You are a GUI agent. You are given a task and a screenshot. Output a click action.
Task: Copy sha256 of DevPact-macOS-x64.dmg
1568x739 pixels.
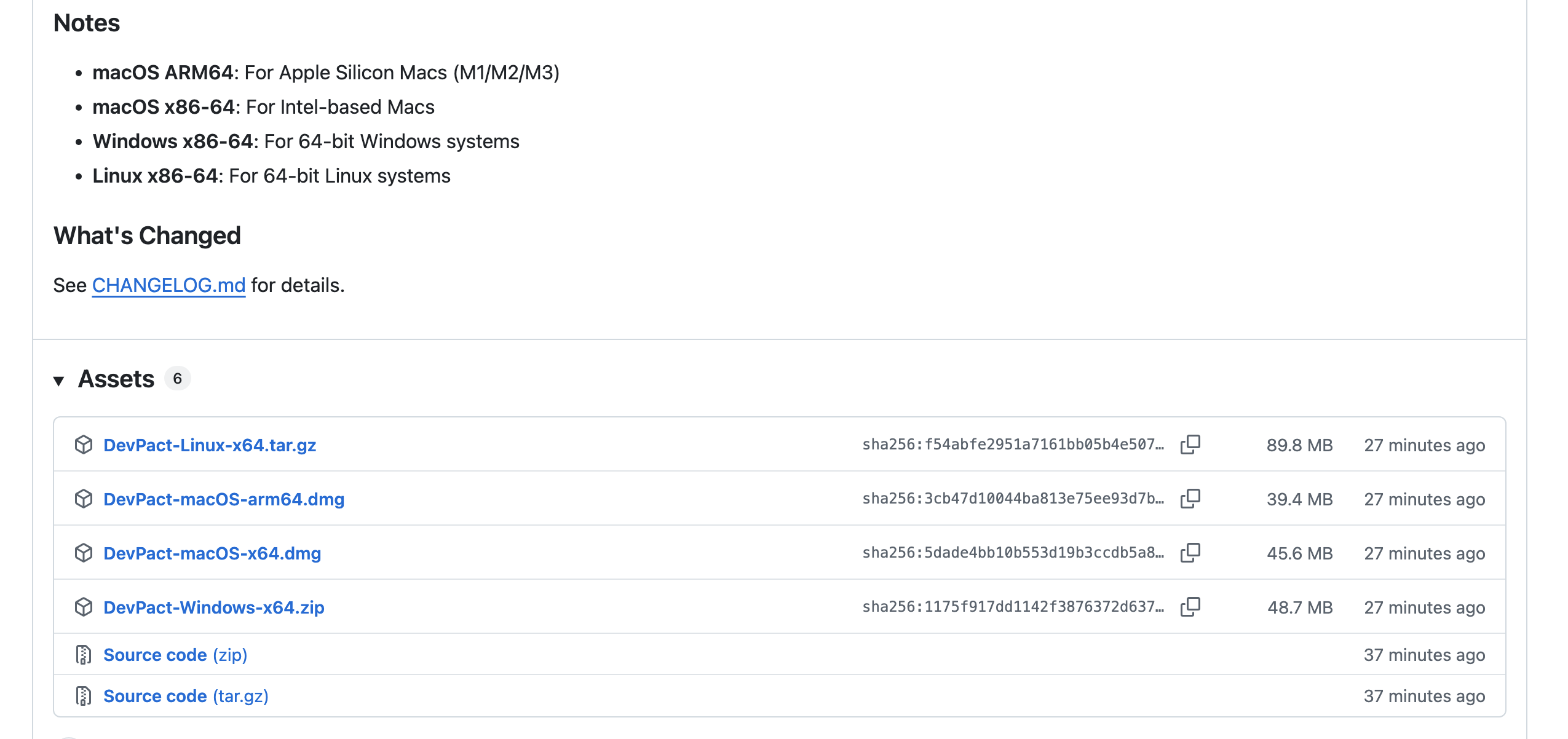click(1190, 553)
